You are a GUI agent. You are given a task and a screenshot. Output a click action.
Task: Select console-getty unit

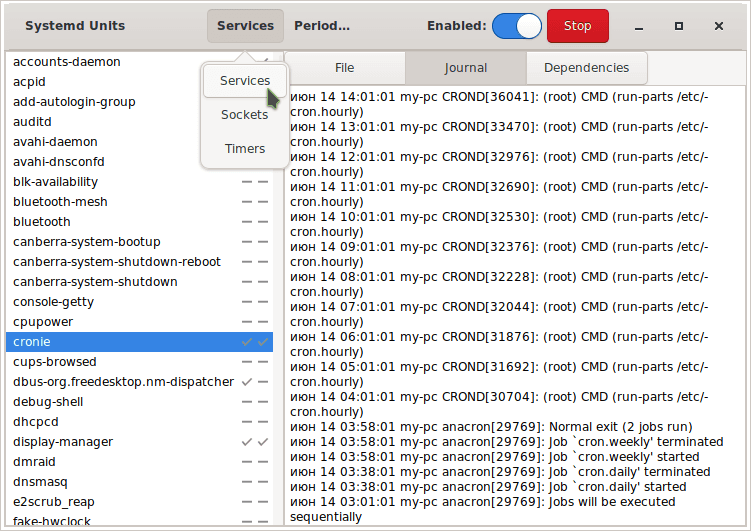pyautogui.click(x=139, y=302)
